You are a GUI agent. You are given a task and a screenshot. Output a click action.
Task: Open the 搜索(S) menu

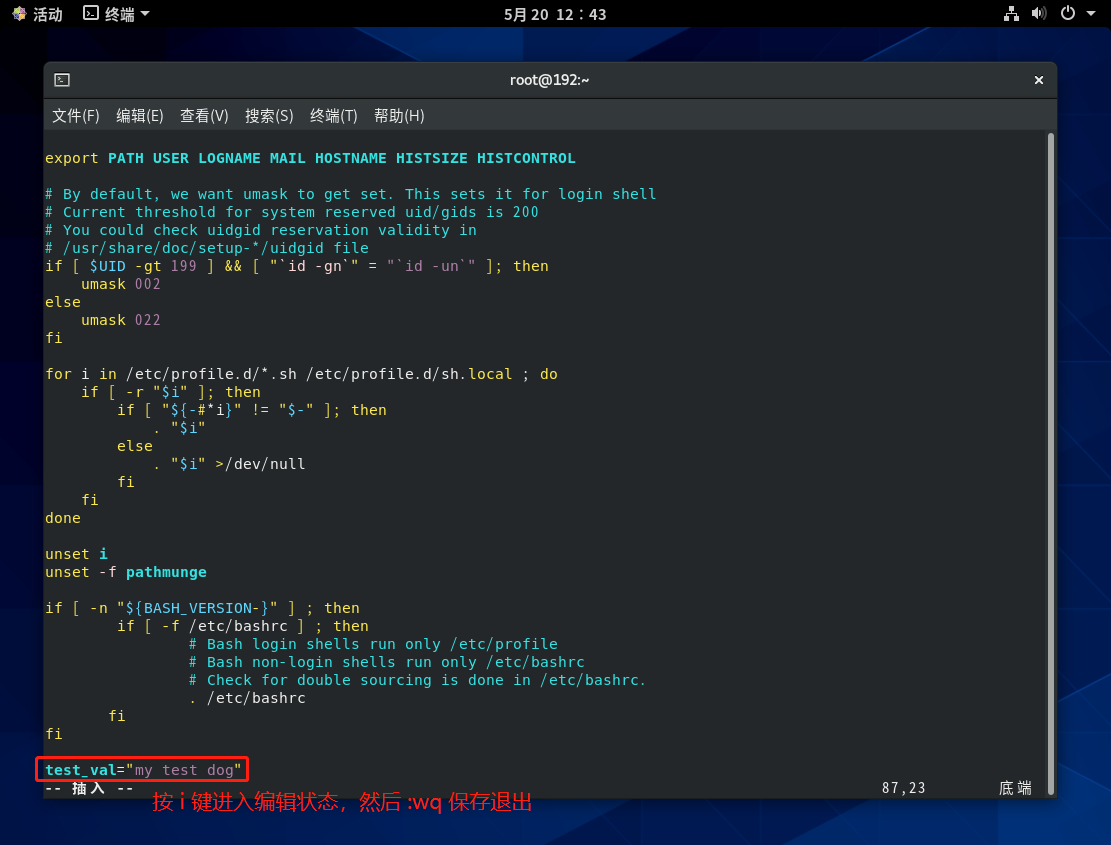click(x=269, y=116)
